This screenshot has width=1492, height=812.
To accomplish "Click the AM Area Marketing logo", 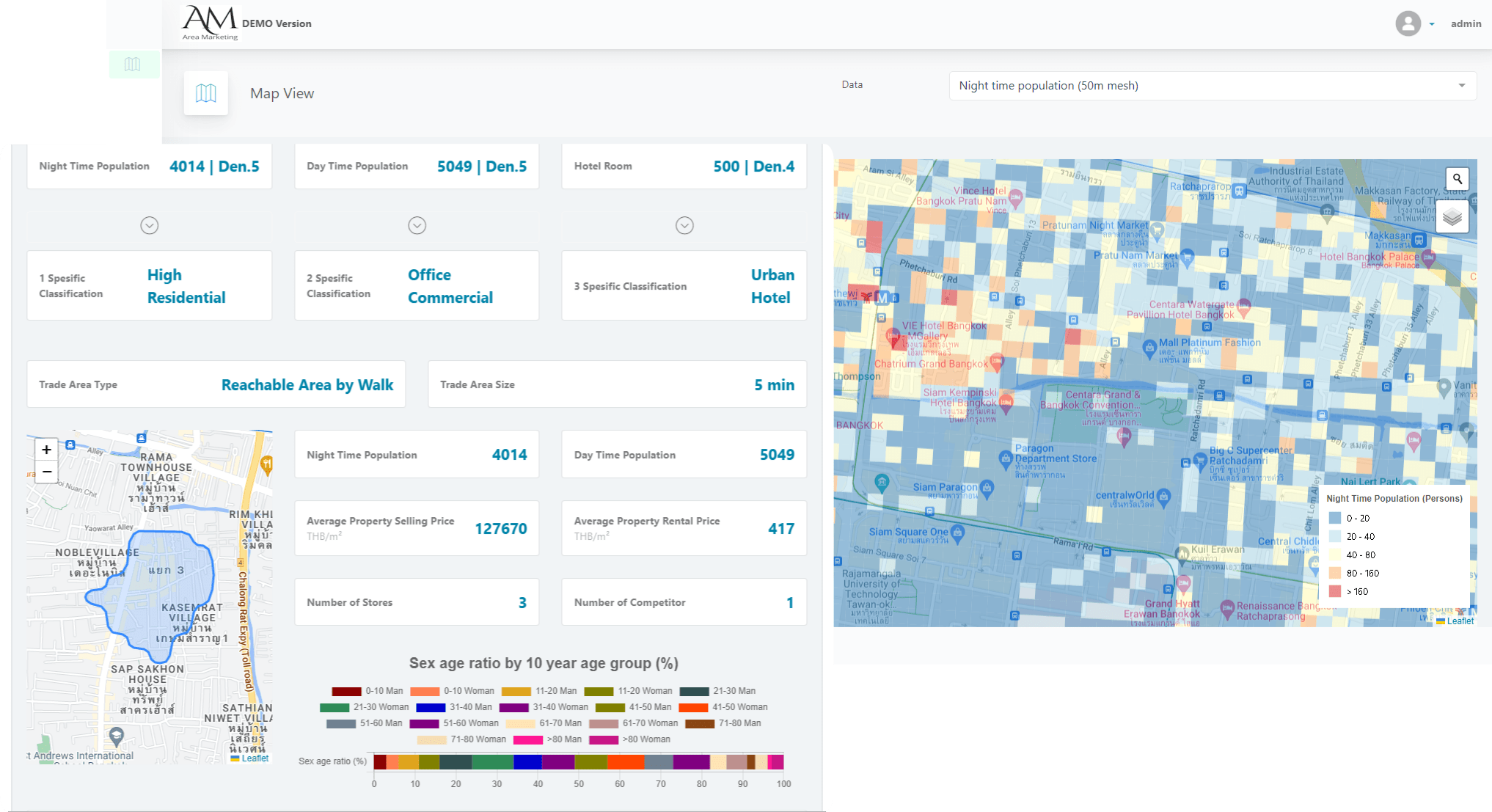I will pos(209,21).
